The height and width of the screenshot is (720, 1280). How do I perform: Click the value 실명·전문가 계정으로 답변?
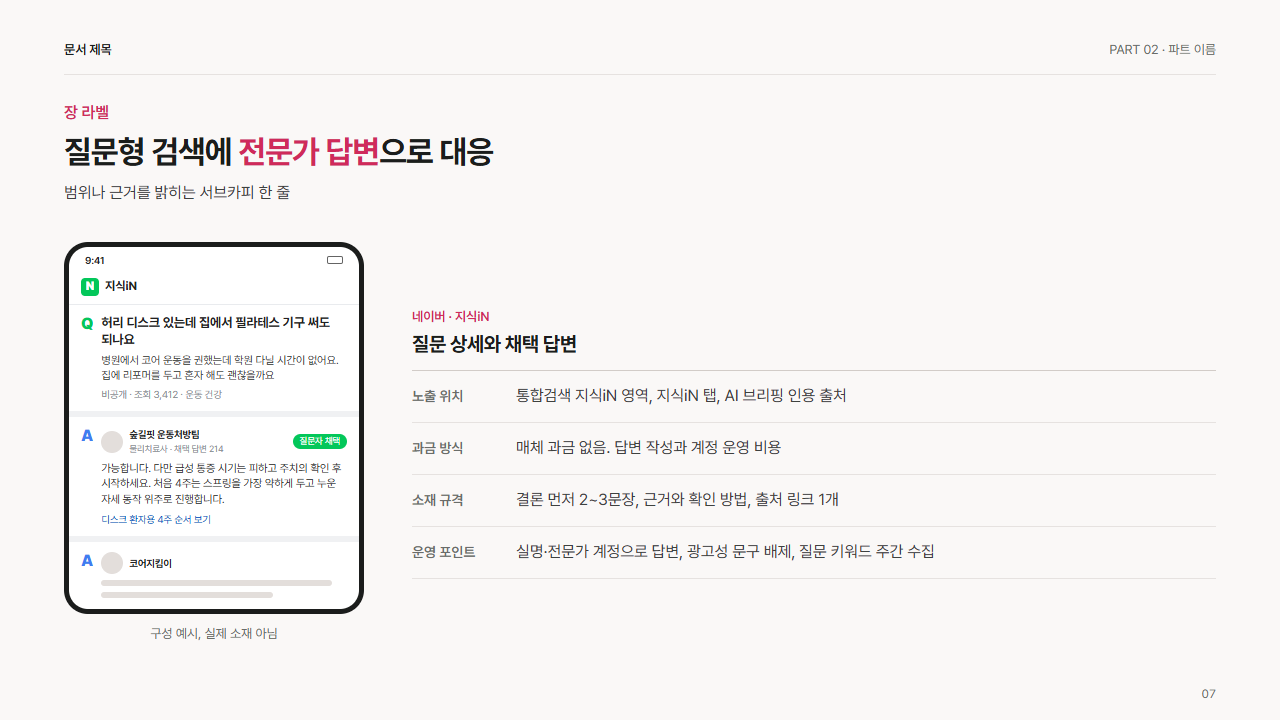[x=725, y=552]
